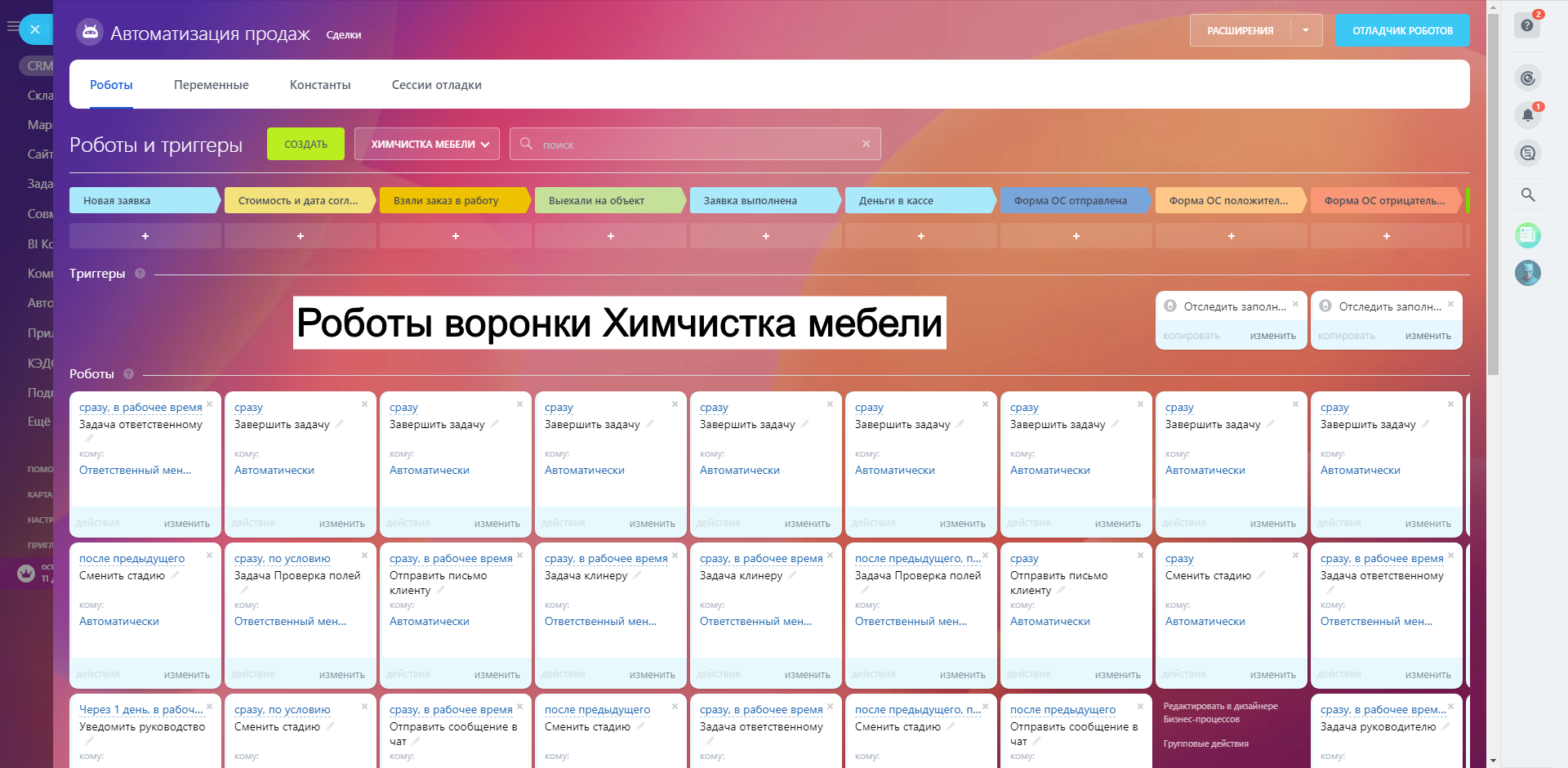Remove the first 'Задача ответственному' robot card
Image resolution: width=1568 pixels, height=768 pixels.
pos(209,404)
